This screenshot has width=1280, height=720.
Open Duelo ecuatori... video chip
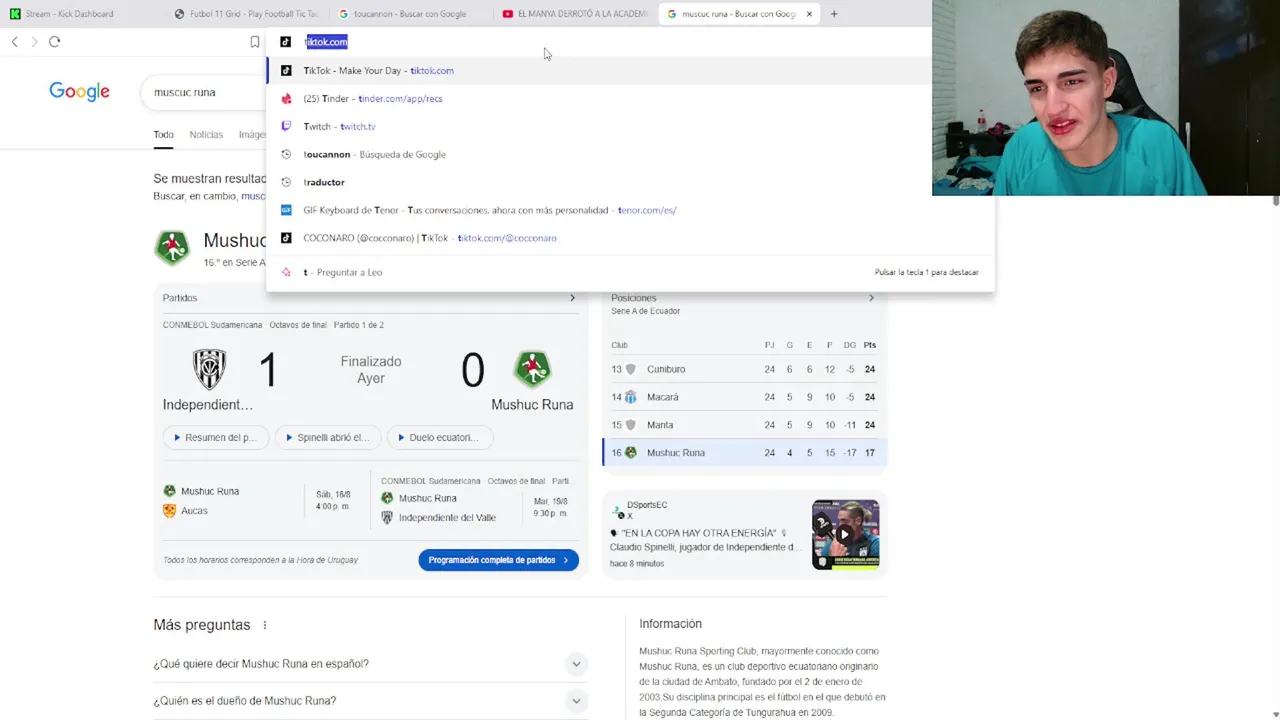(439, 437)
